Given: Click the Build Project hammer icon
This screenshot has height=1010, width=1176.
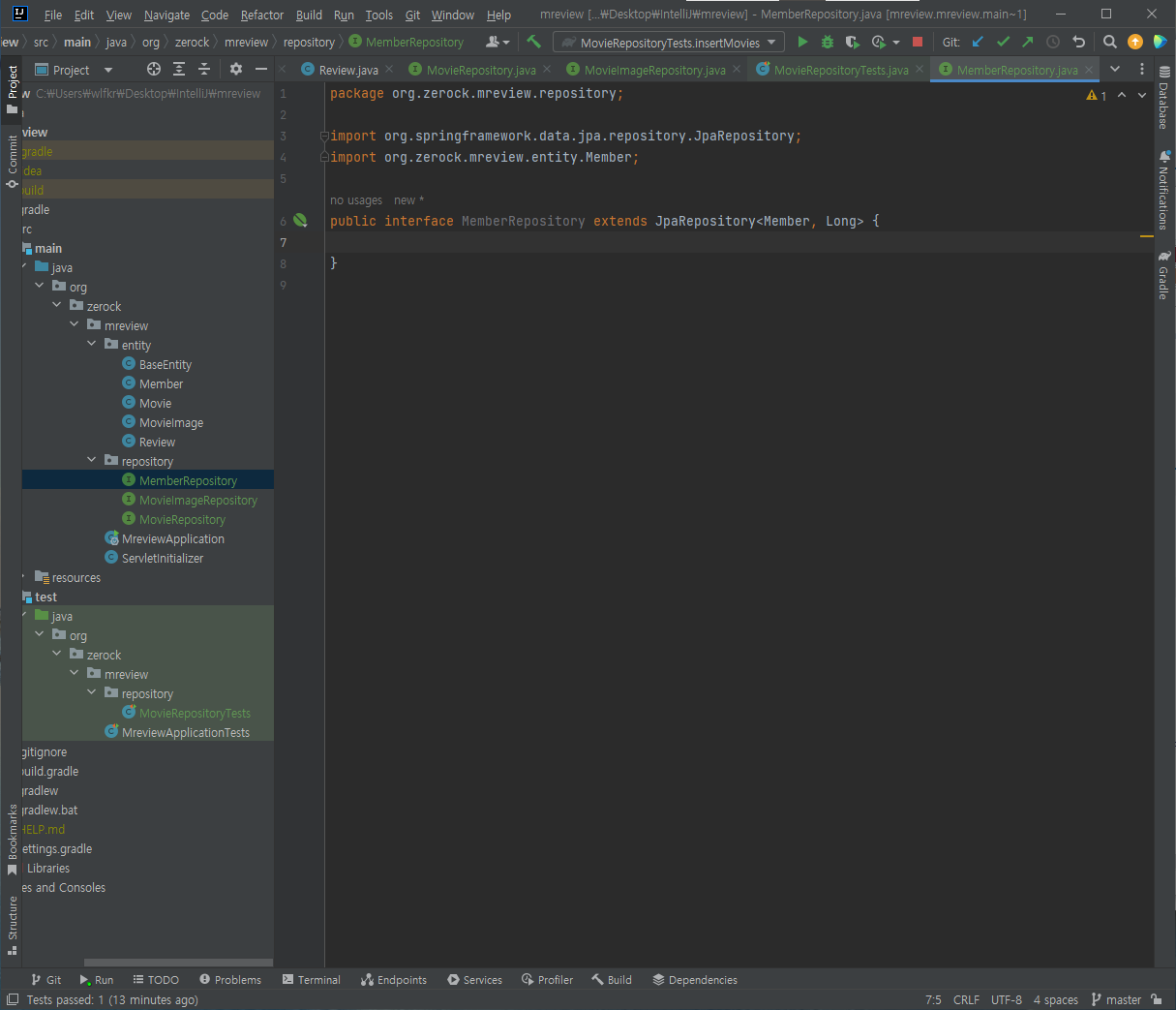Looking at the screenshot, I should point(533,42).
